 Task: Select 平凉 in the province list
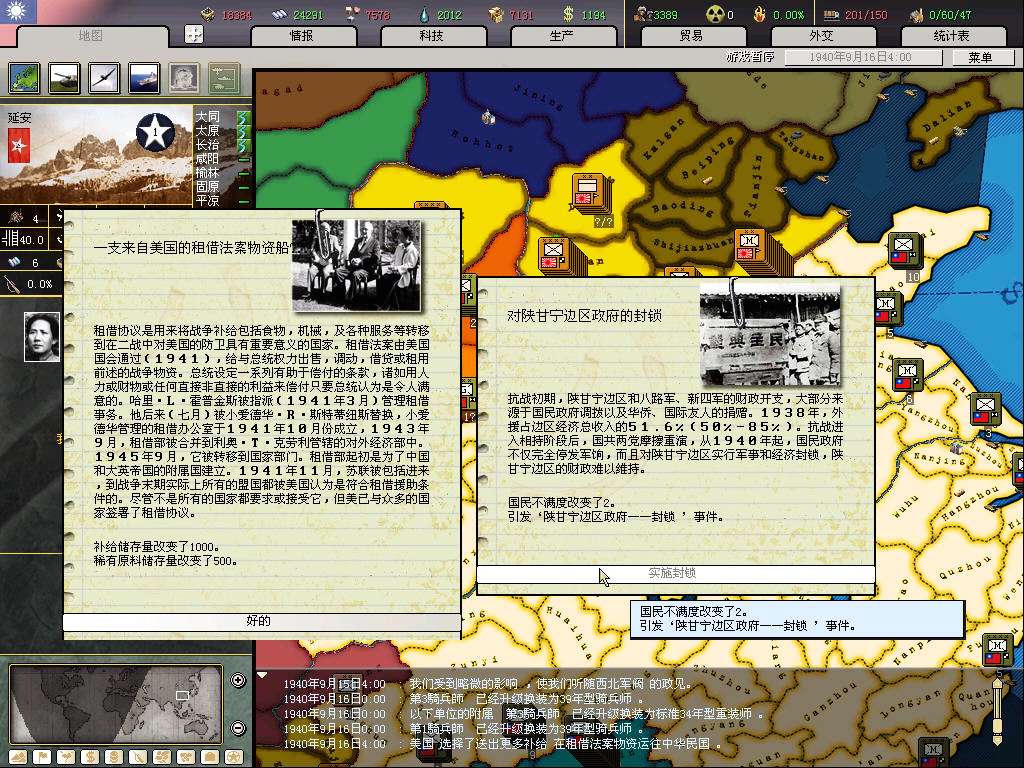pos(208,201)
